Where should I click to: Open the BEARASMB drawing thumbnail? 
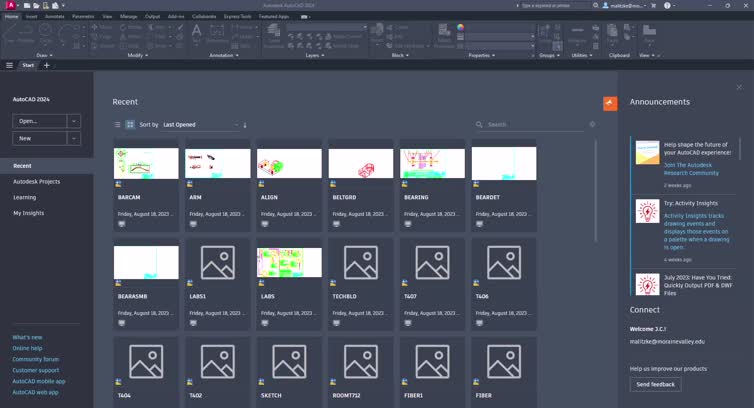pyautogui.click(x=146, y=262)
